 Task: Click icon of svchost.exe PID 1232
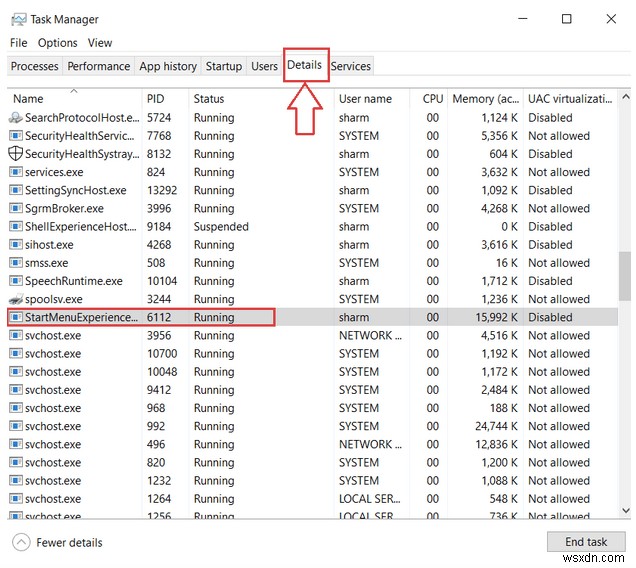tap(15, 481)
